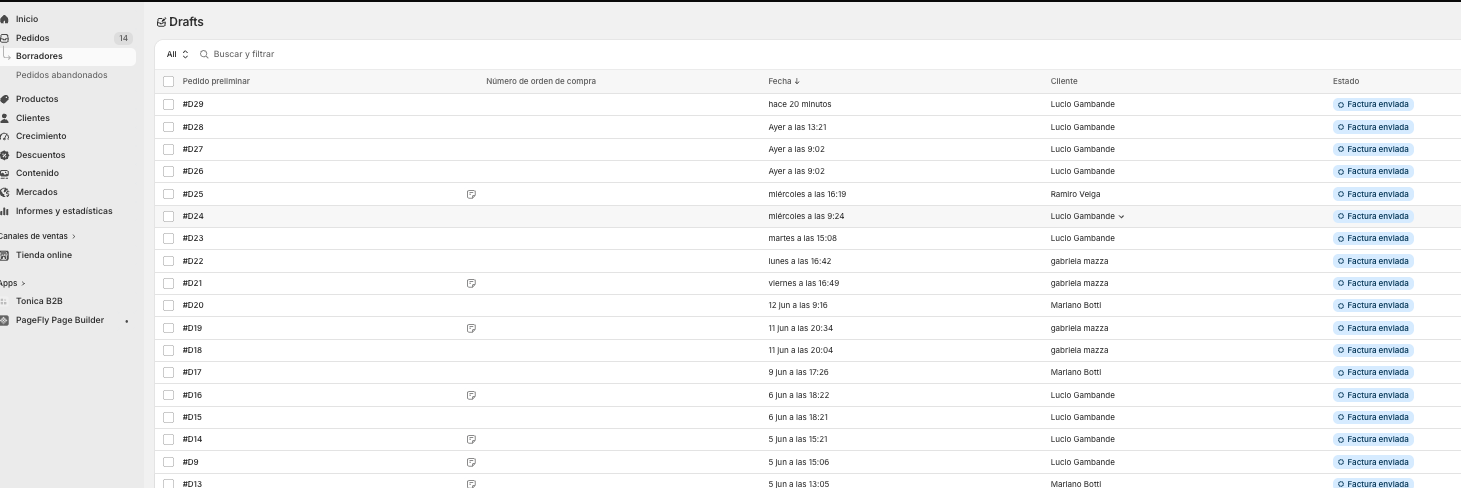Click the note icon on row #D25

(x=471, y=194)
